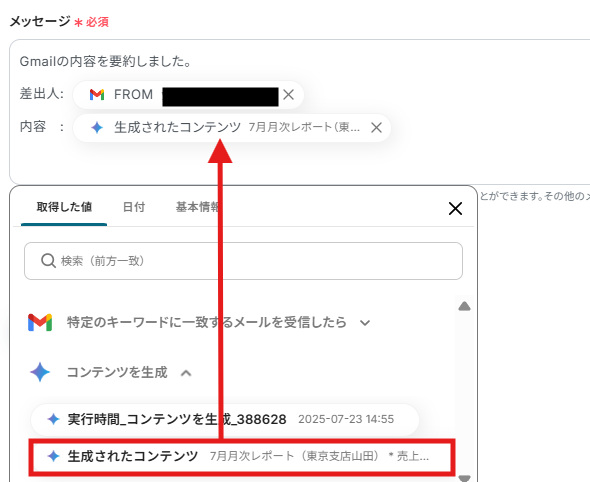Click the Gmail icon in trigger row
Viewport: 590px width, 482px height.
40,322
